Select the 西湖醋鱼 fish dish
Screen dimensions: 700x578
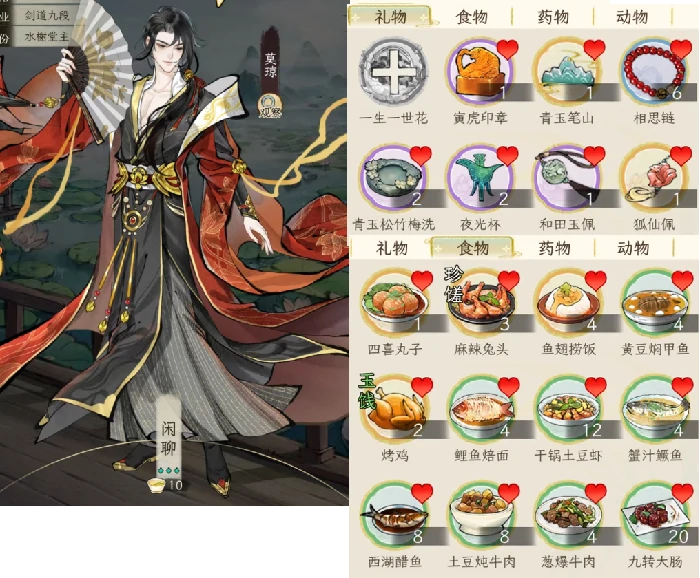tap(394, 515)
